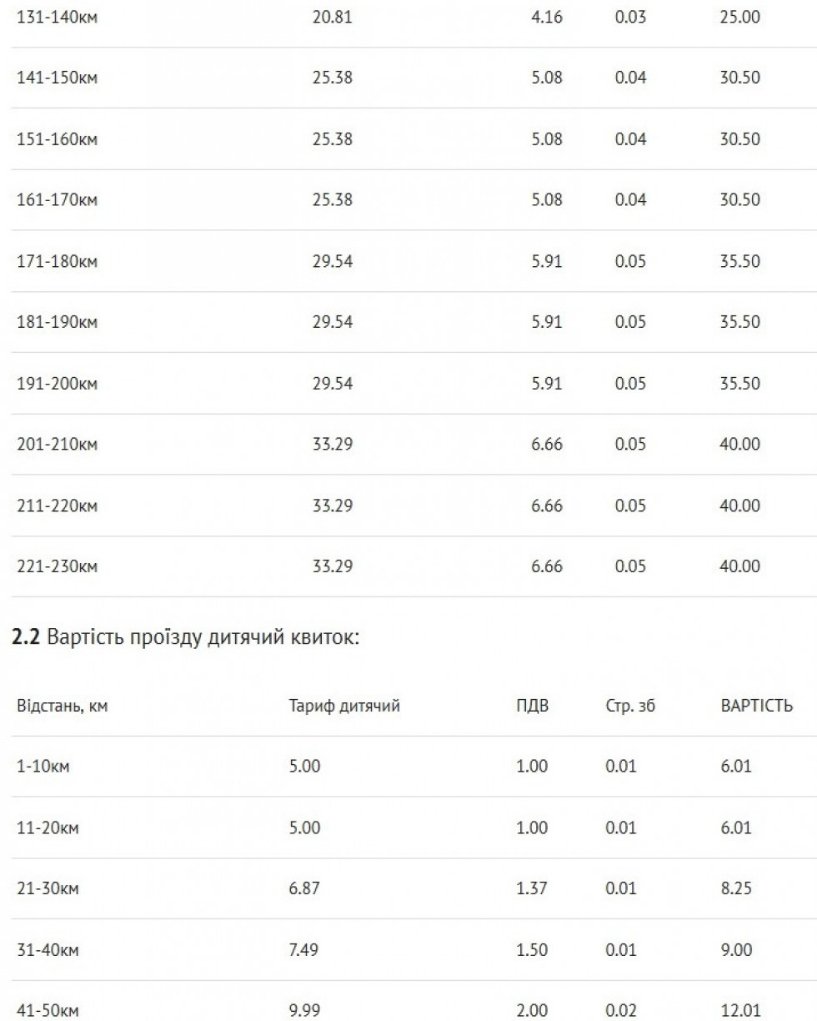Click the Тариф дитячий column header
This screenshot has width=817, height=1021.
[344, 706]
